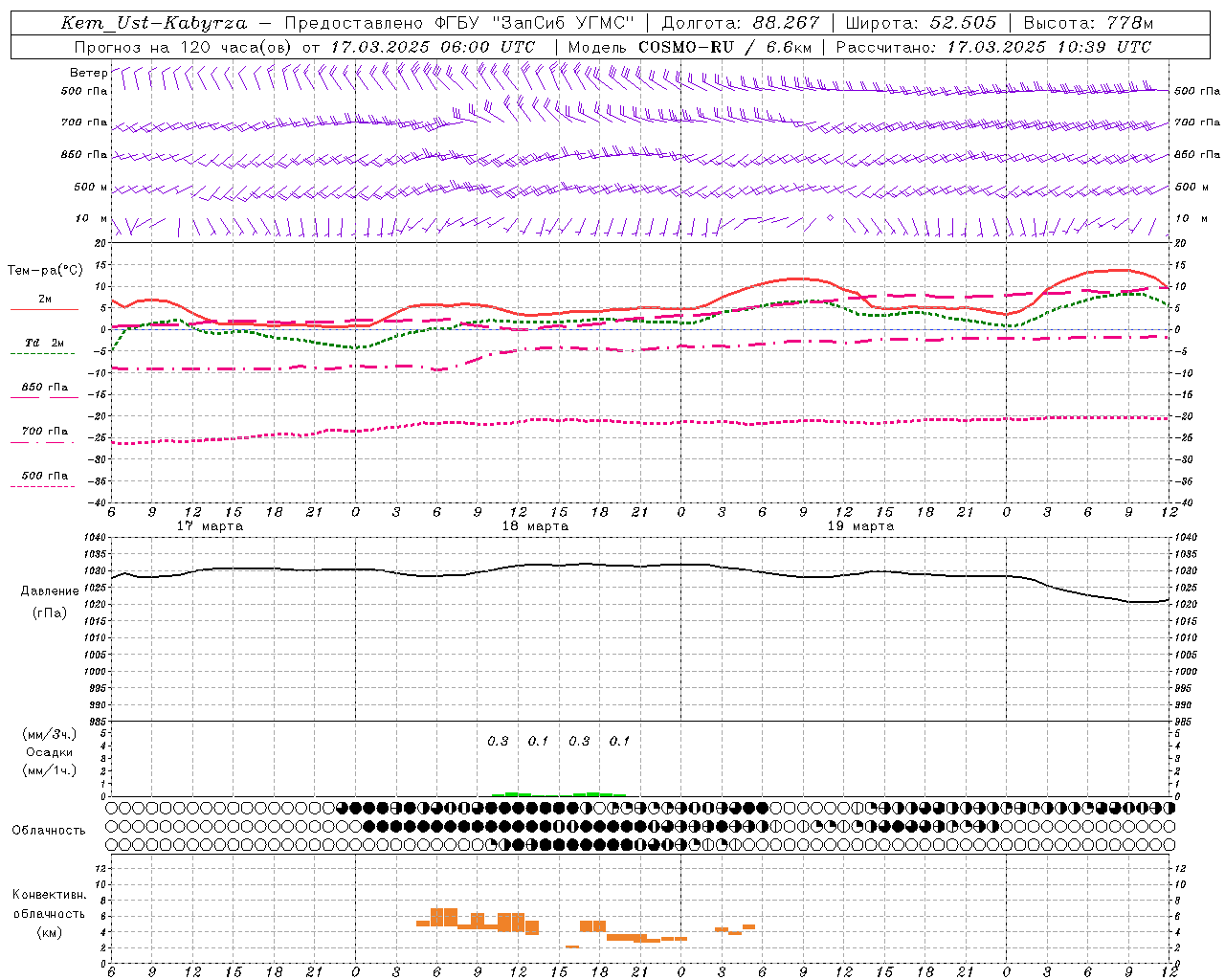Click the Конвективн. convective cloud label
Screen dimensions: 1225x980
50,895
